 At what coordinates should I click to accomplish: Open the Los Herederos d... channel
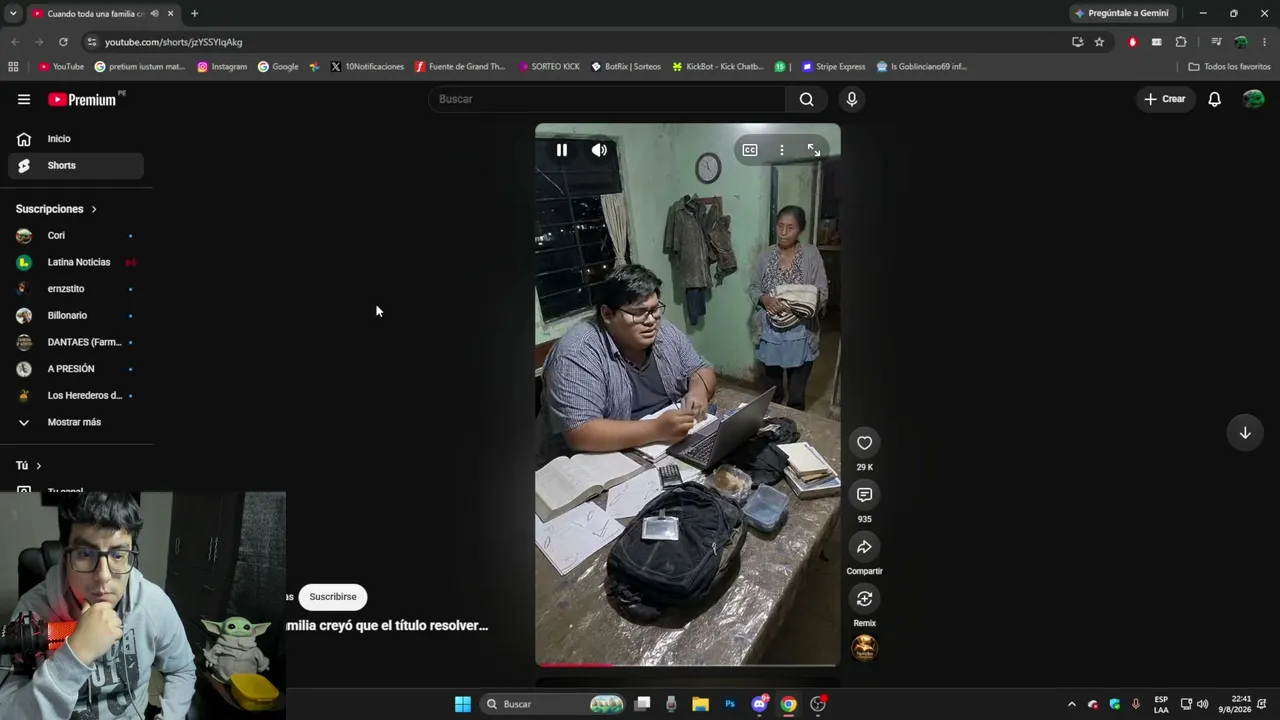[x=76, y=396]
